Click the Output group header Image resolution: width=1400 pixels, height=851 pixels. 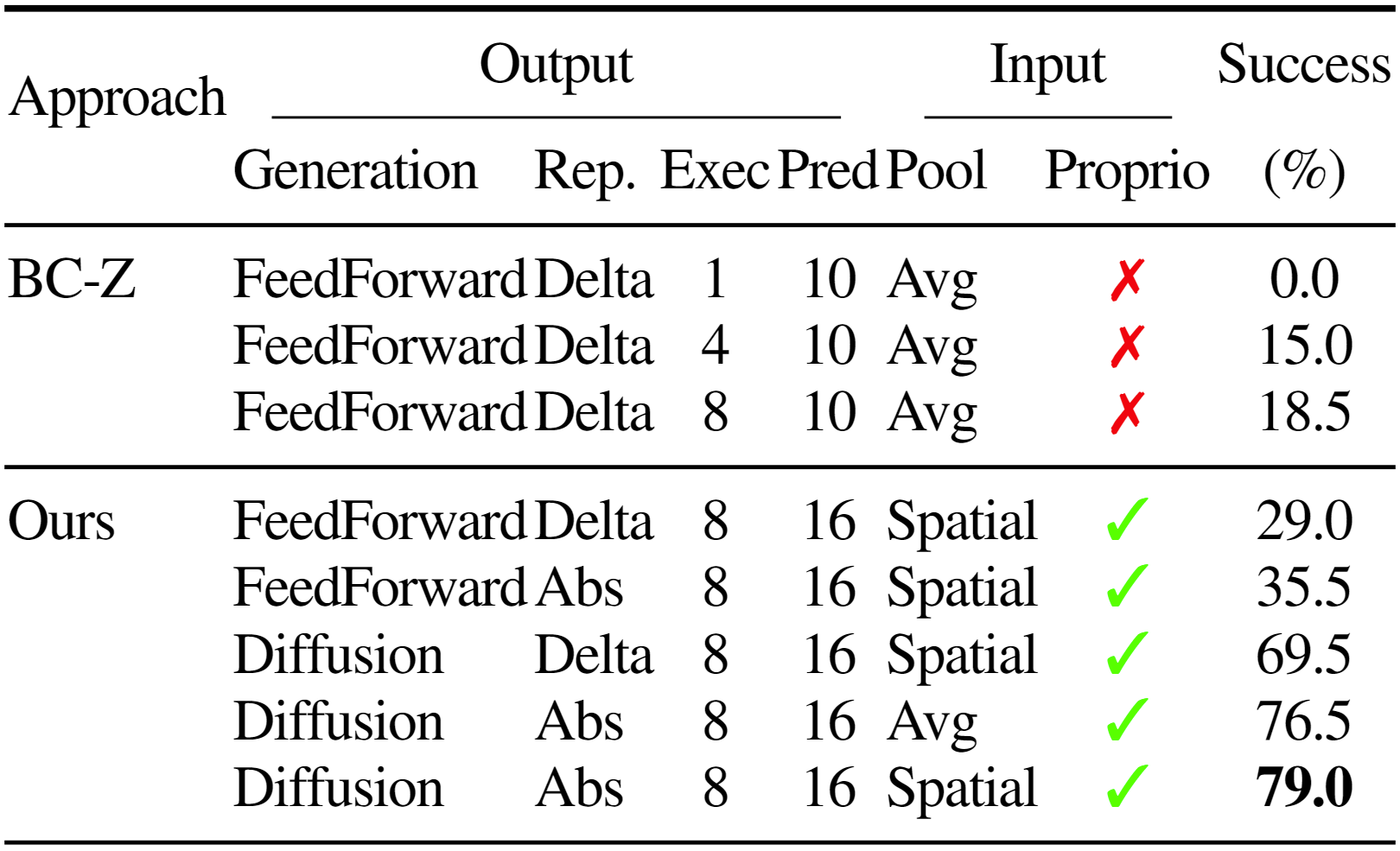(557, 66)
